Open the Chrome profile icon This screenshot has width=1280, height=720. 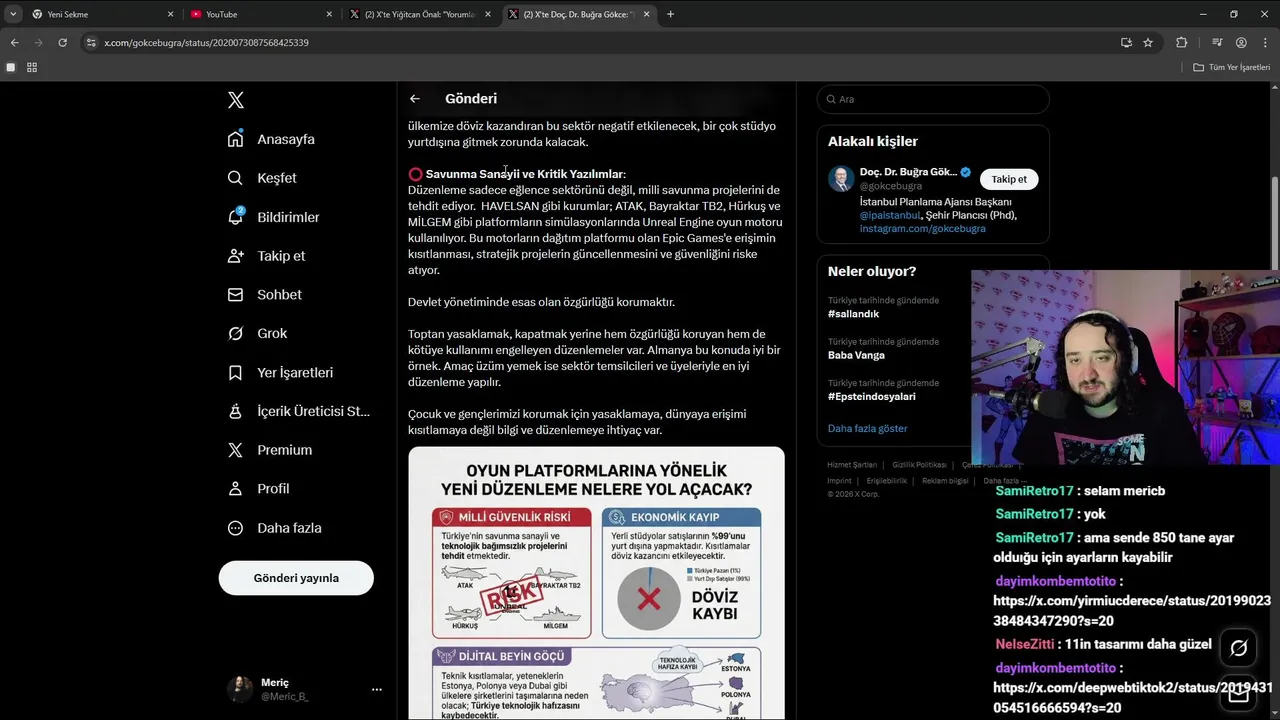click(1241, 43)
